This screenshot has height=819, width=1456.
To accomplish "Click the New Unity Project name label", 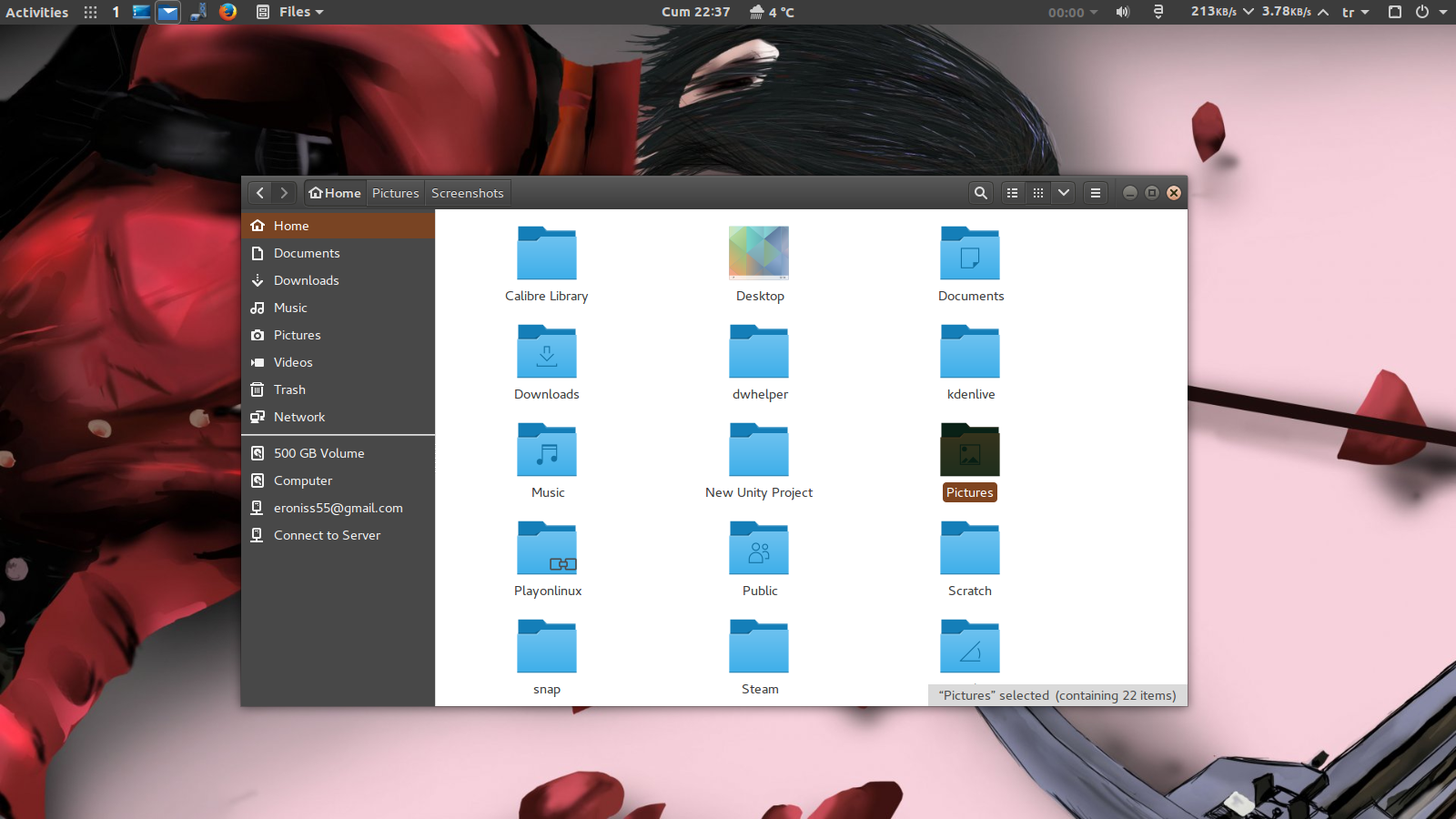I will [759, 492].
